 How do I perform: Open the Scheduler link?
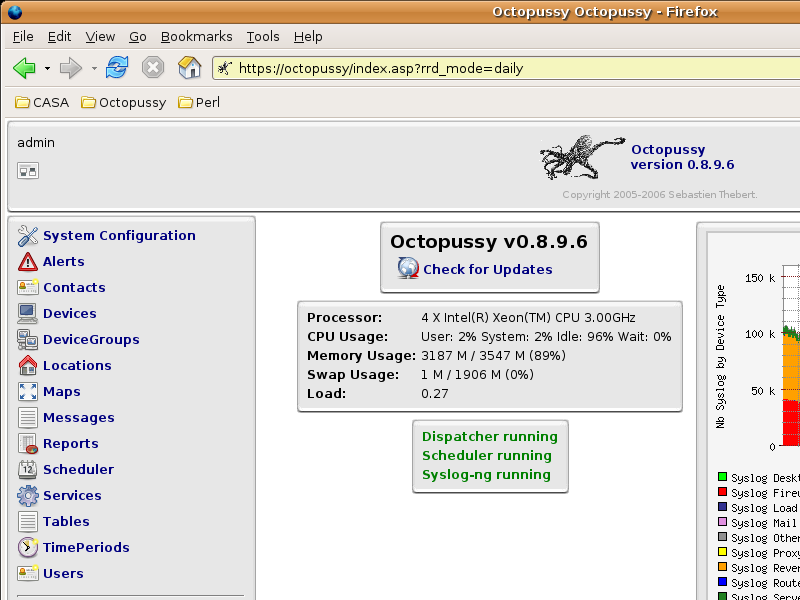point(79,469)
